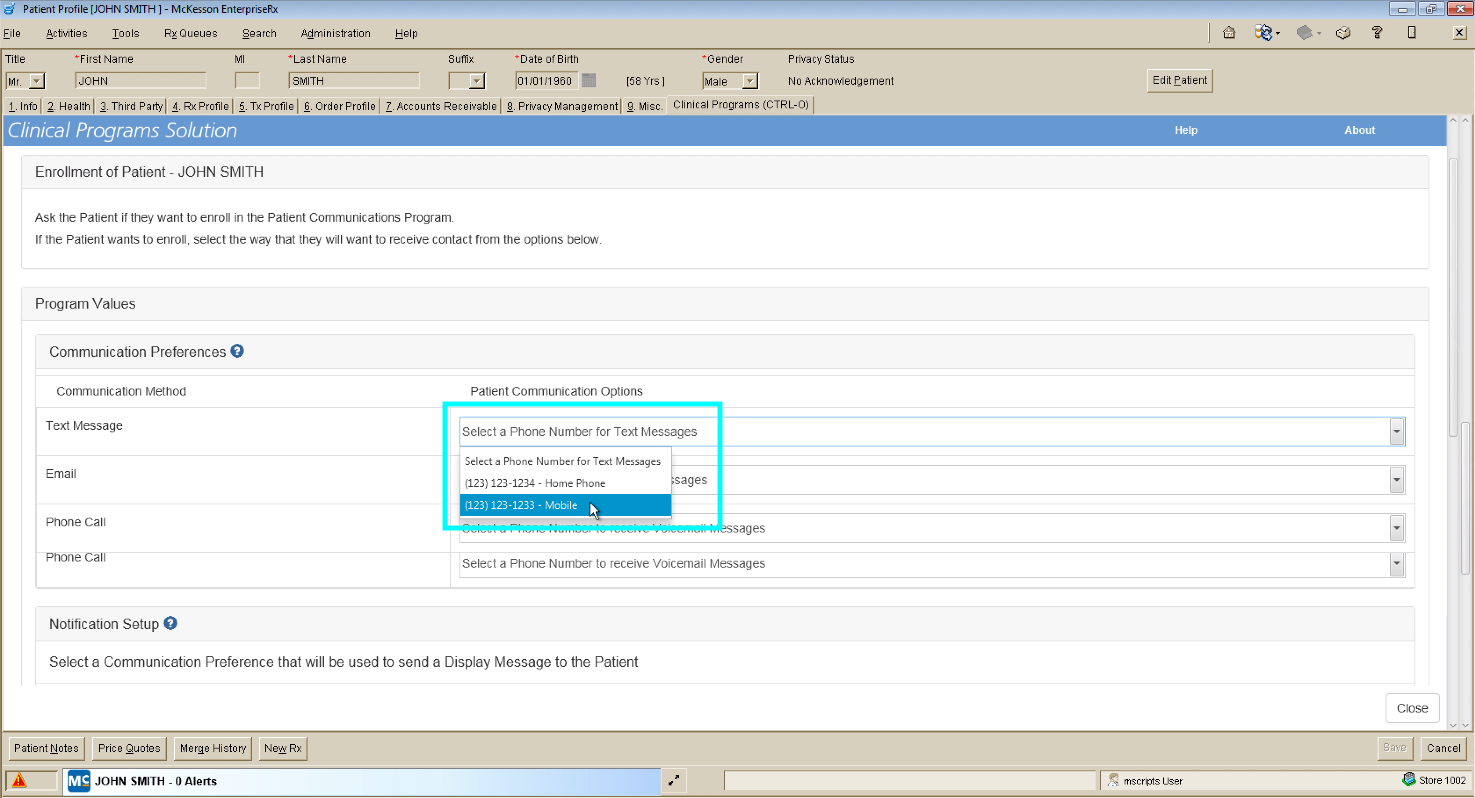The width and height of the screenshot is (1475, 798).
Task: Open the arrow next to the prescription refresh icon
Action: (1278, 34)
